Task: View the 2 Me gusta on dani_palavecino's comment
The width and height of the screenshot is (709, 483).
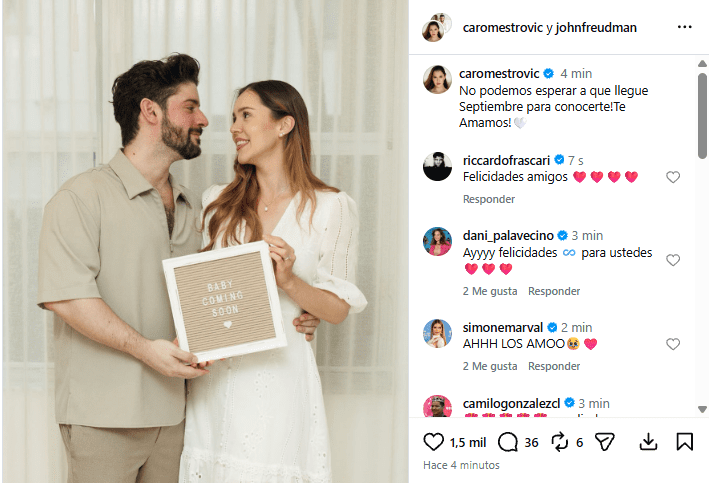Action: click(490, 291)
